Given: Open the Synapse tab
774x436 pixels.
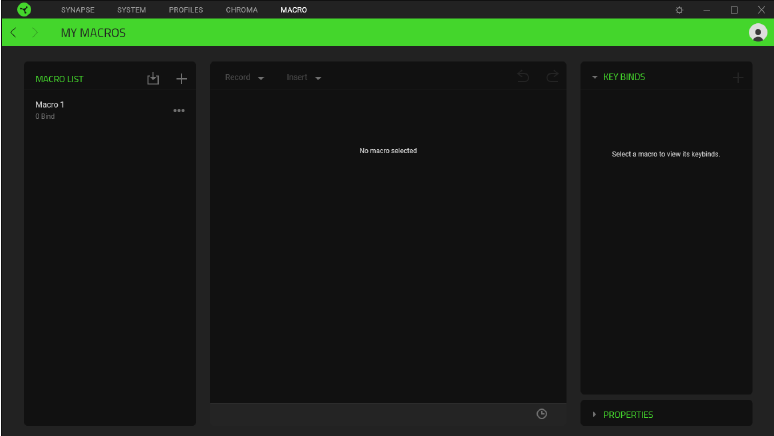Looking at the screenshot, I should coord(77,10).
